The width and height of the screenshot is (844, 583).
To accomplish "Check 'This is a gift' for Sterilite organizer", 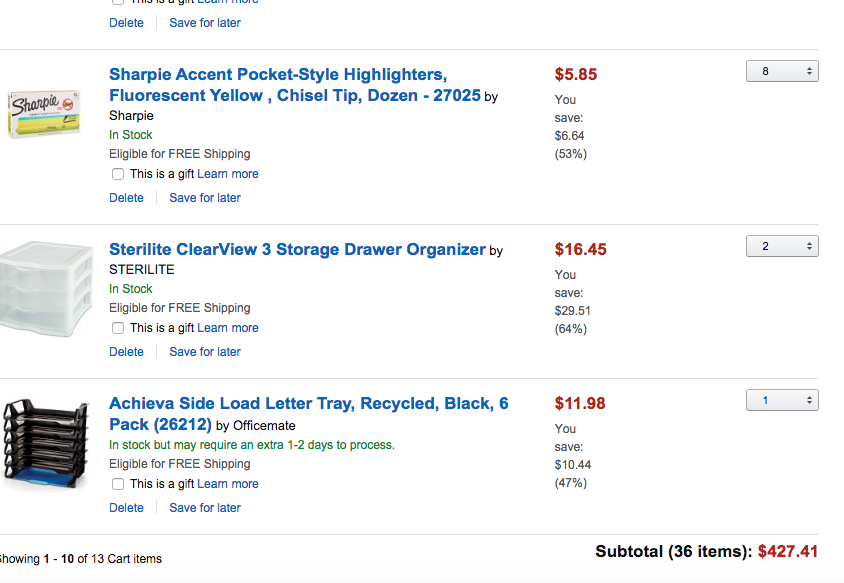I will point(118,328).
